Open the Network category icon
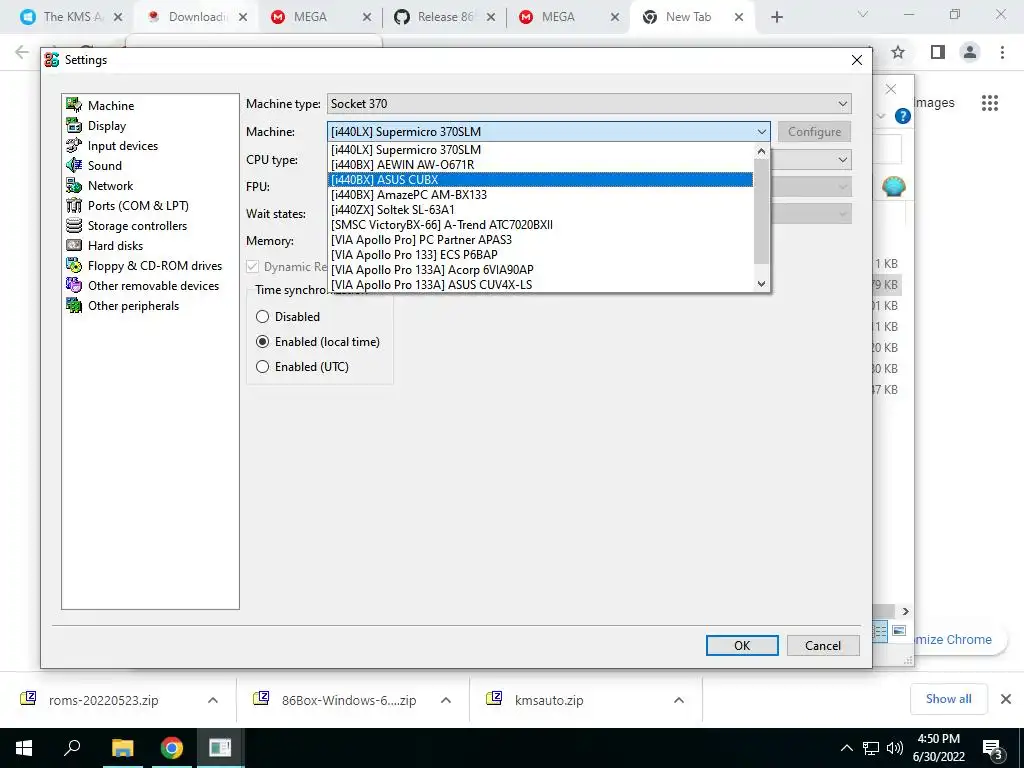Image resolution: width=1024 pixels, height=768 pixels. [x=74, y=185]
